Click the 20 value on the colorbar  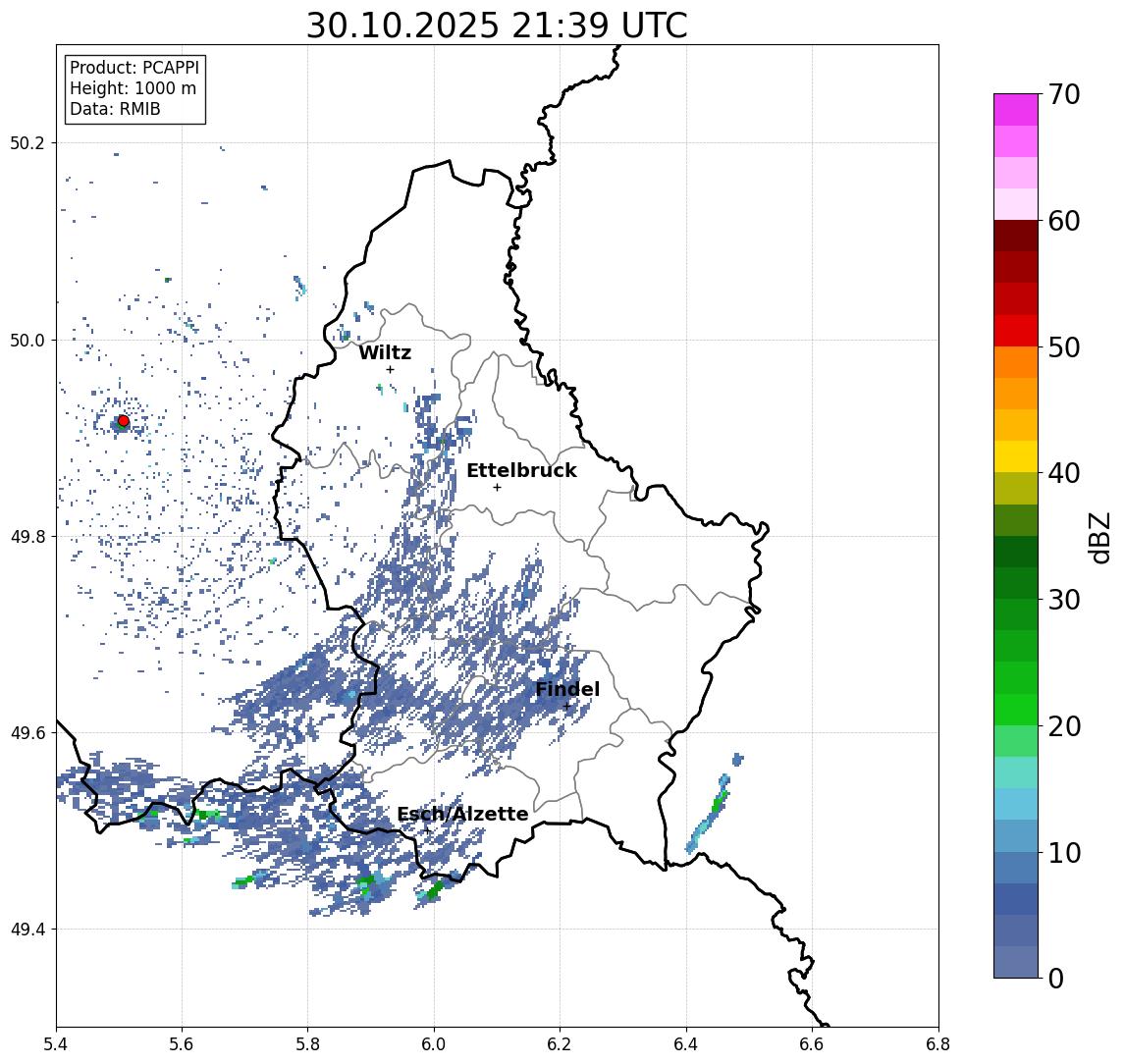pyautogui.click(x=1063, y=725)
